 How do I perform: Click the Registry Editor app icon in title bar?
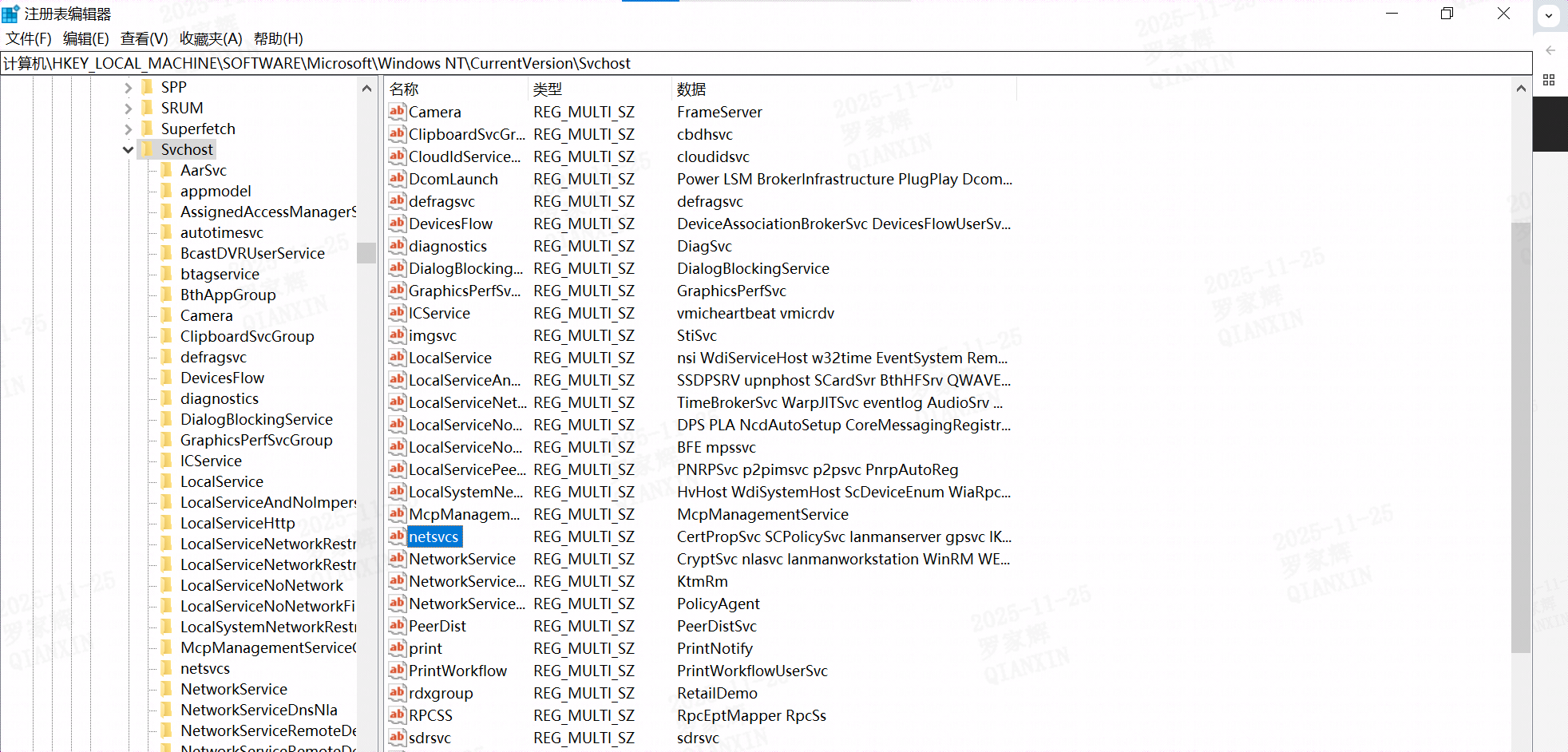10,14
